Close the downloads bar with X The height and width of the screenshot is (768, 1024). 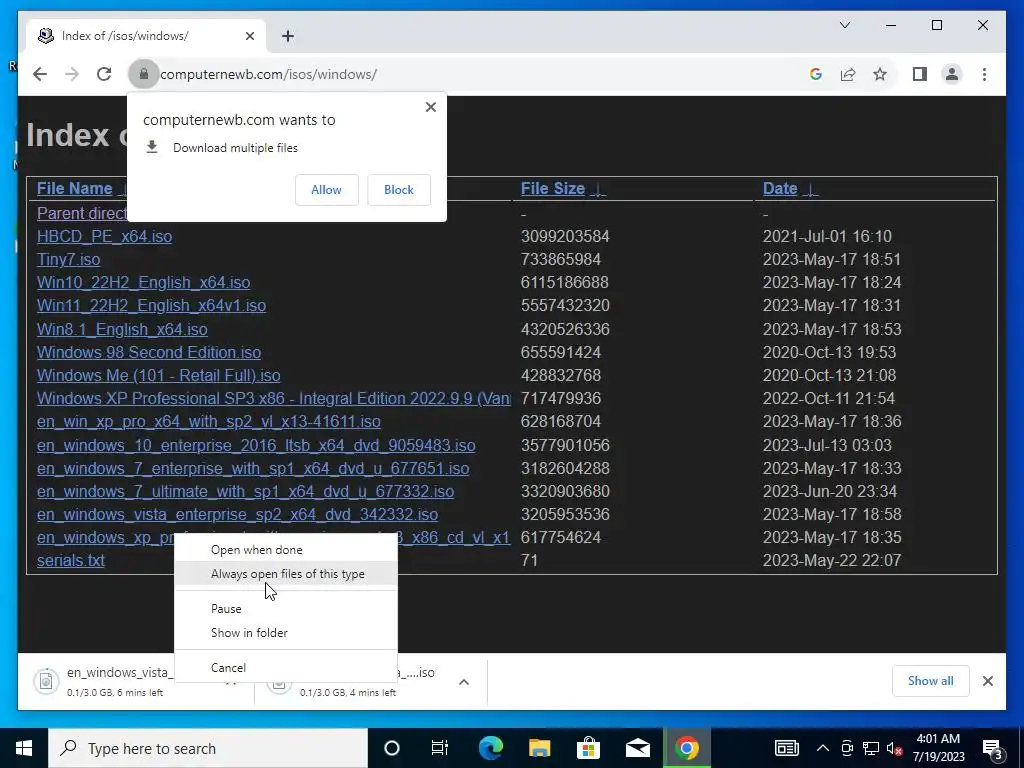click(987, 681)
